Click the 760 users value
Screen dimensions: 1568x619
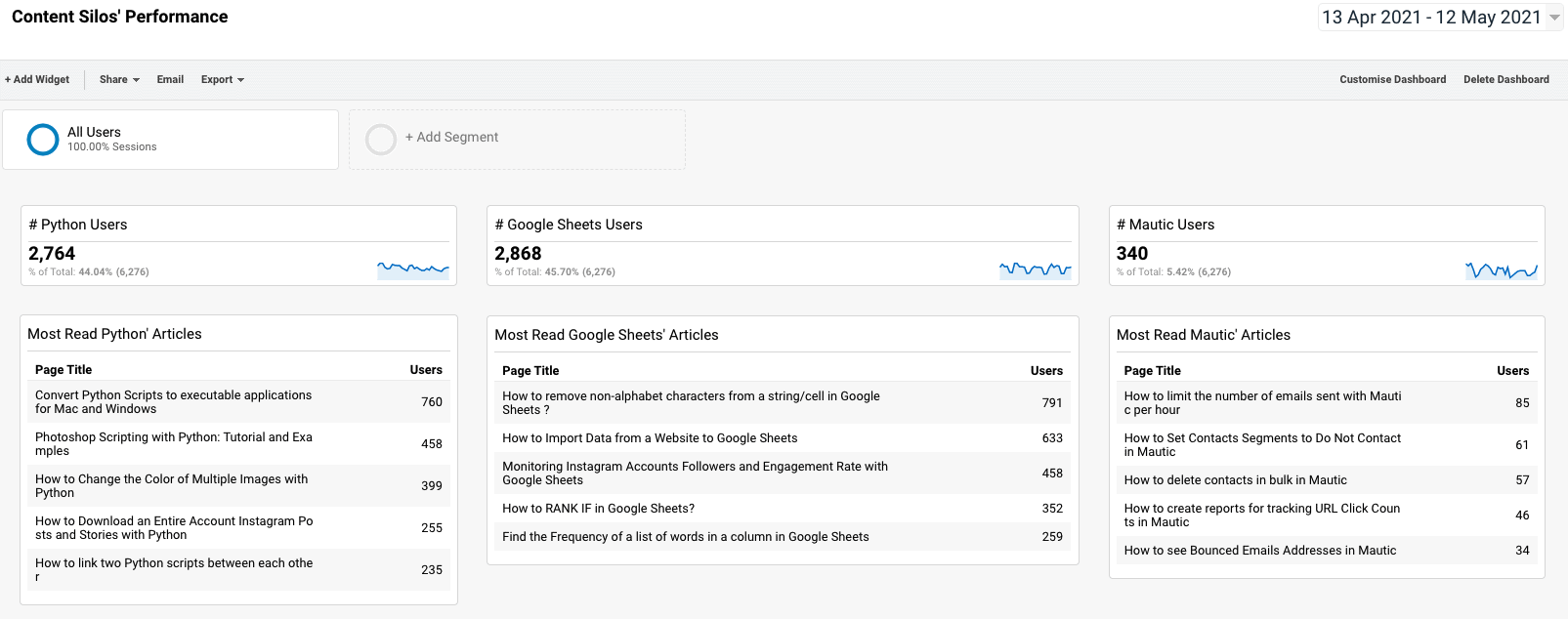tap(432, 402)
